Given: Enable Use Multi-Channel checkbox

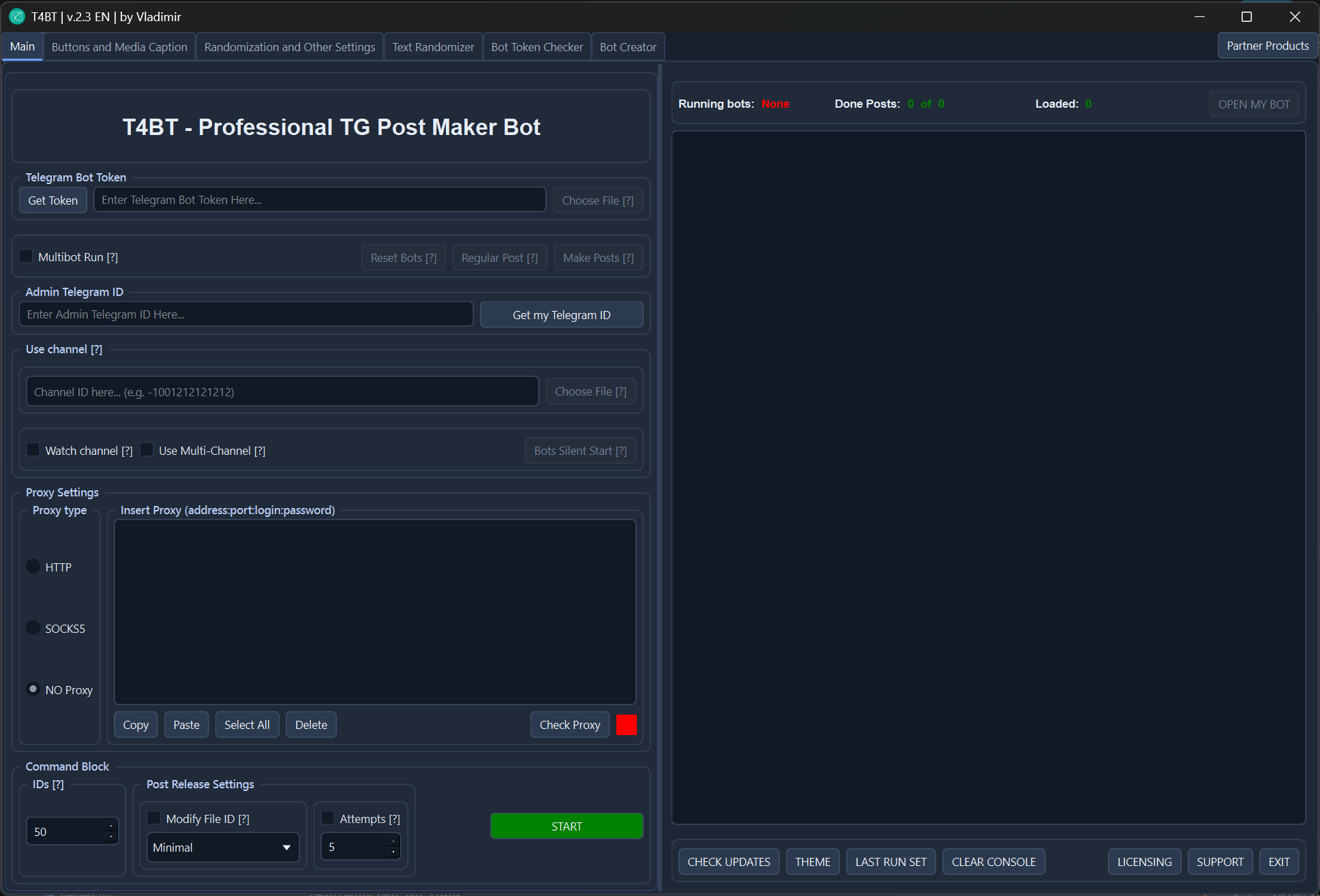Looking at the screenshot, I should [x=147, y=450].
